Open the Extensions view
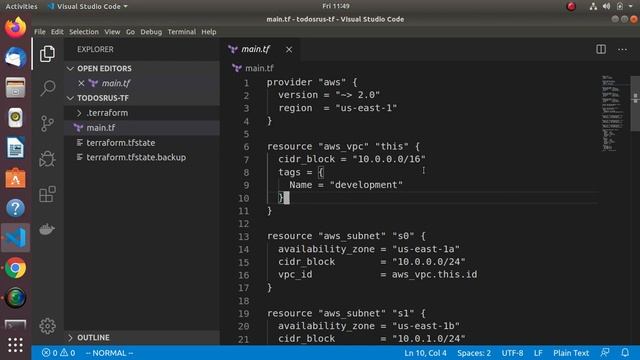The height and width of the screenshot is (360, 640). pyautogui.click(x=47, y=194)
